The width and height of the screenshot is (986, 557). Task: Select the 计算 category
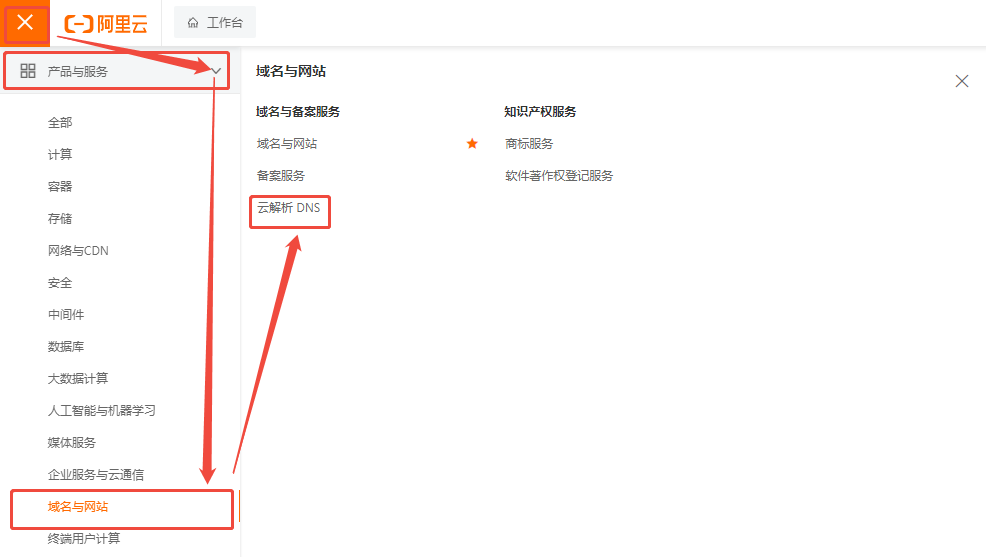click(60, 155)
